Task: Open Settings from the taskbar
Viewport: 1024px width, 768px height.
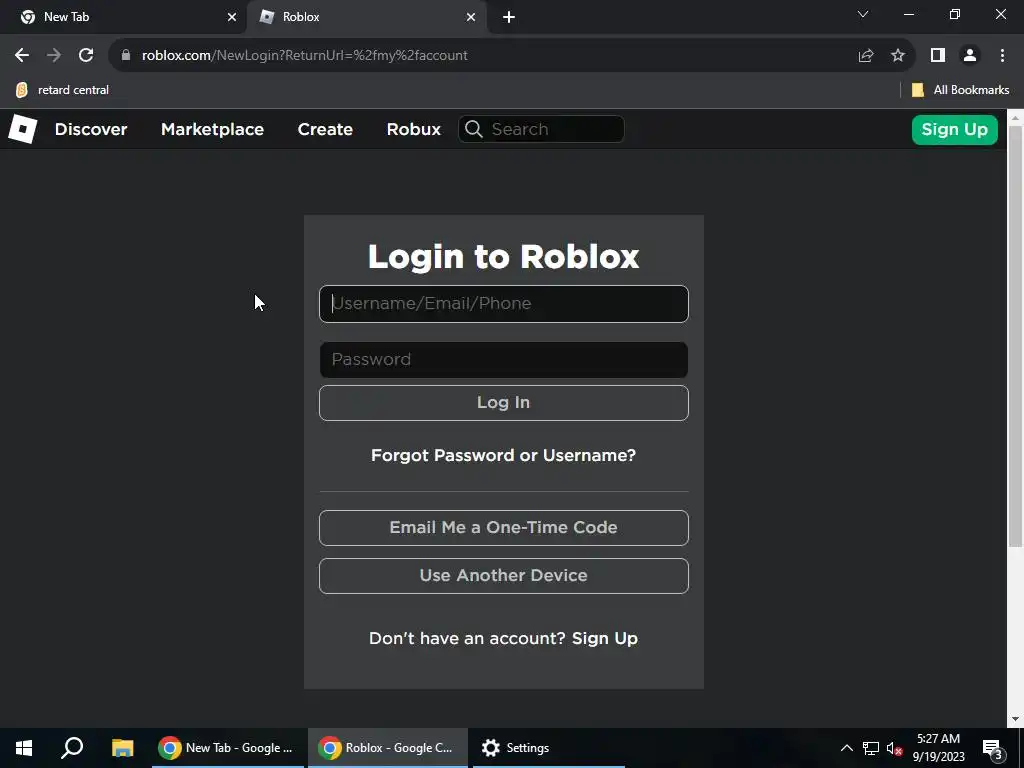Action: 549,748
